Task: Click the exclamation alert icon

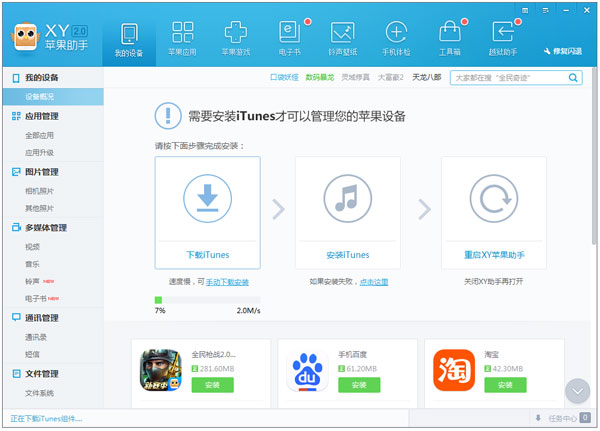Action: pyautogui.click(x=168, y=116)
